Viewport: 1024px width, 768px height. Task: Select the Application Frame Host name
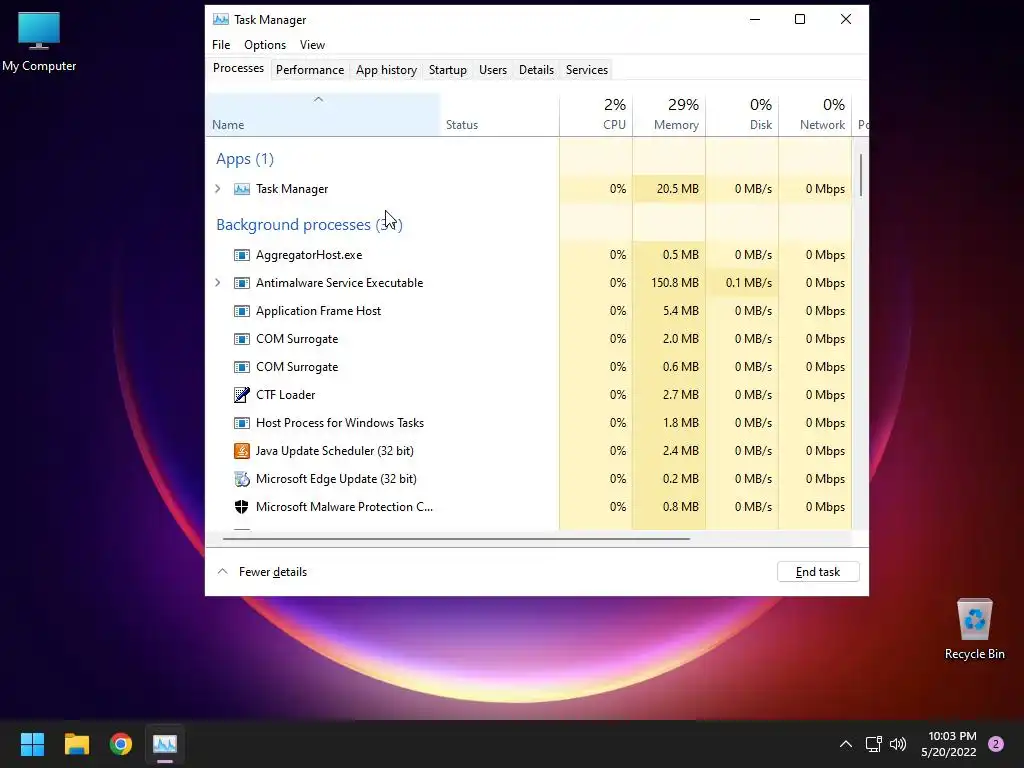coord(318,311)
